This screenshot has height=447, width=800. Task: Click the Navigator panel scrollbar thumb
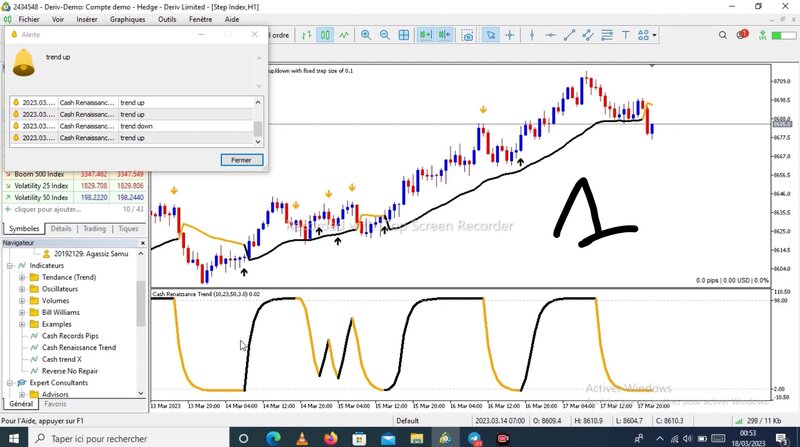141,303
